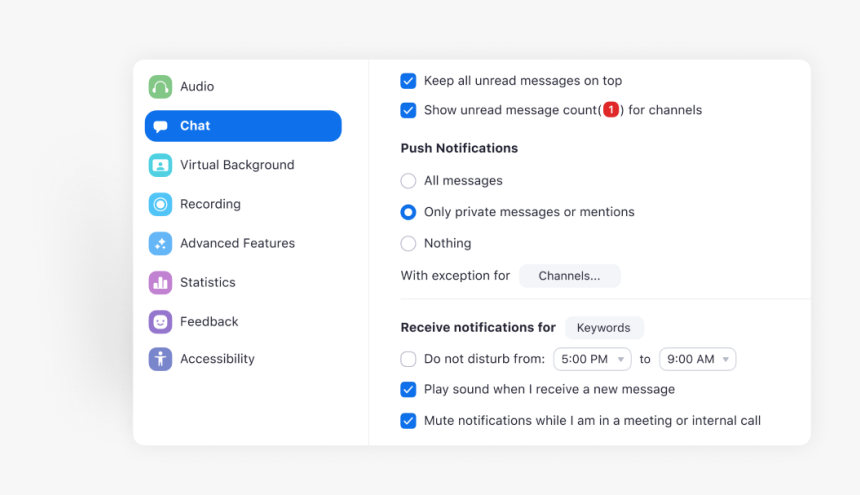Click the Virtual Background person icon
This screenshot has height=495, width=860.
click(x=160, y=165)
